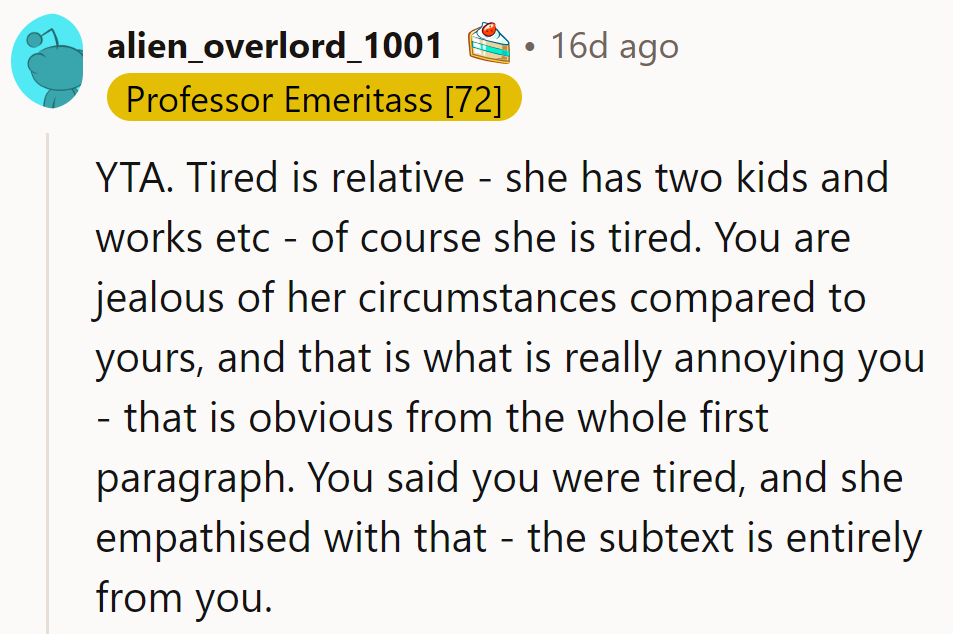Click the bullet dot before the timestamp

coord(529,47)
